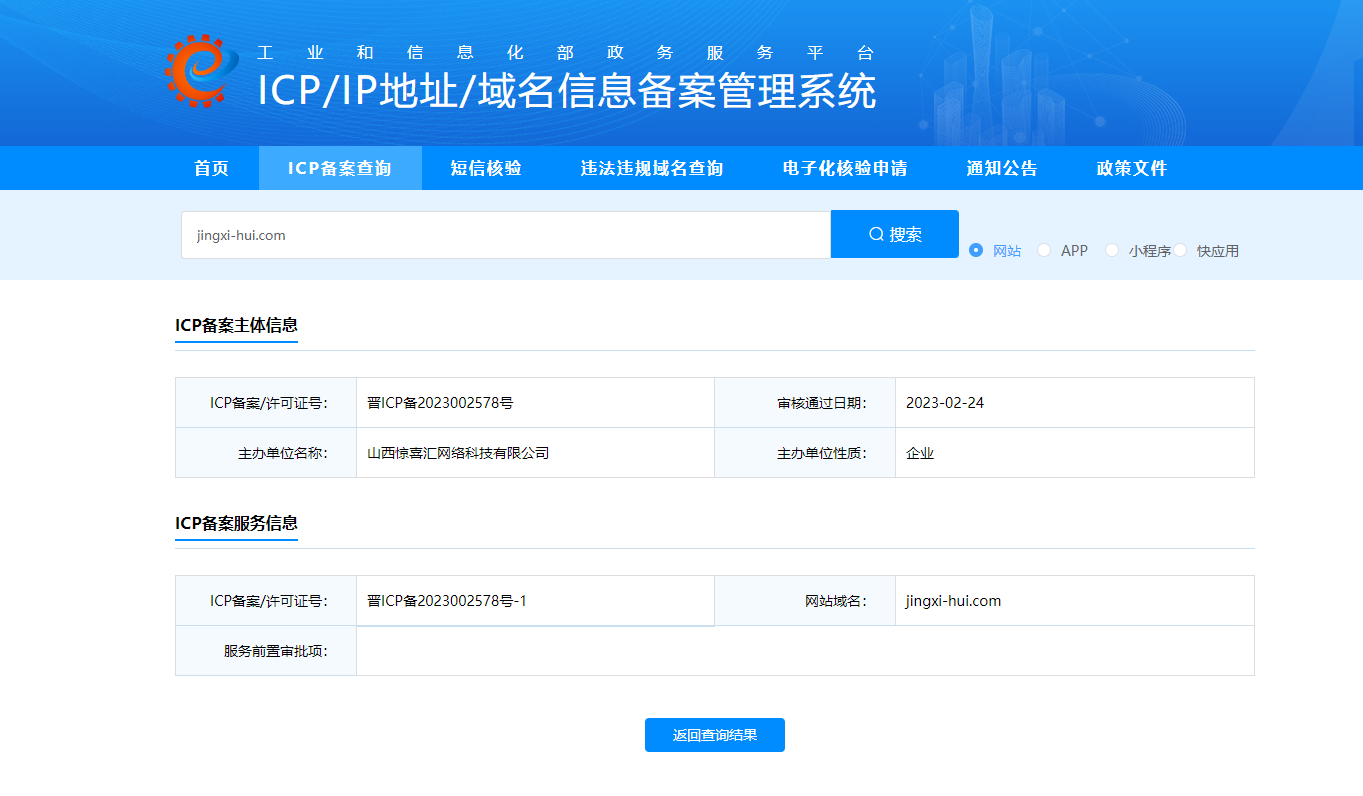The image size is (1363, 796).
Task: Click the MIIT gear logo icon
Action: [x=202, y=70]
